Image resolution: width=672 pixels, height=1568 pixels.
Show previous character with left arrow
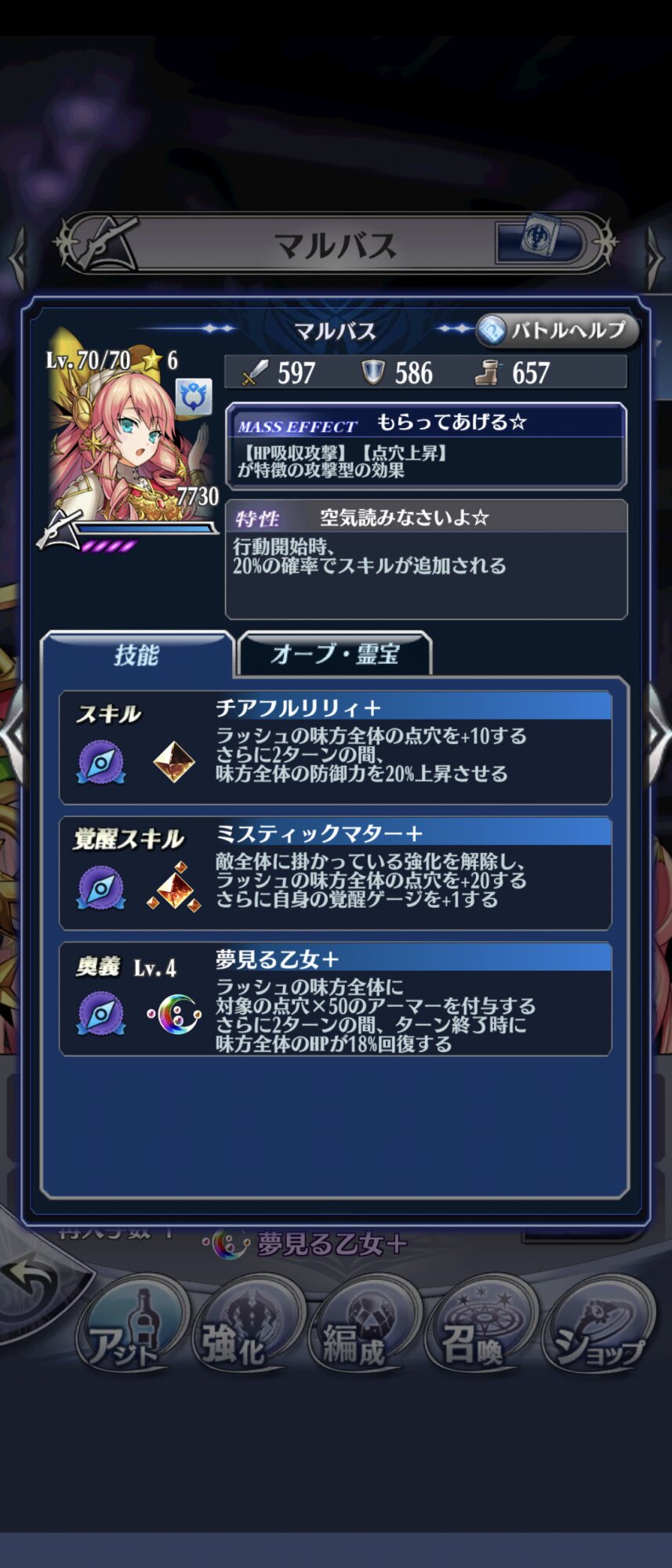[x=13, y=734]
